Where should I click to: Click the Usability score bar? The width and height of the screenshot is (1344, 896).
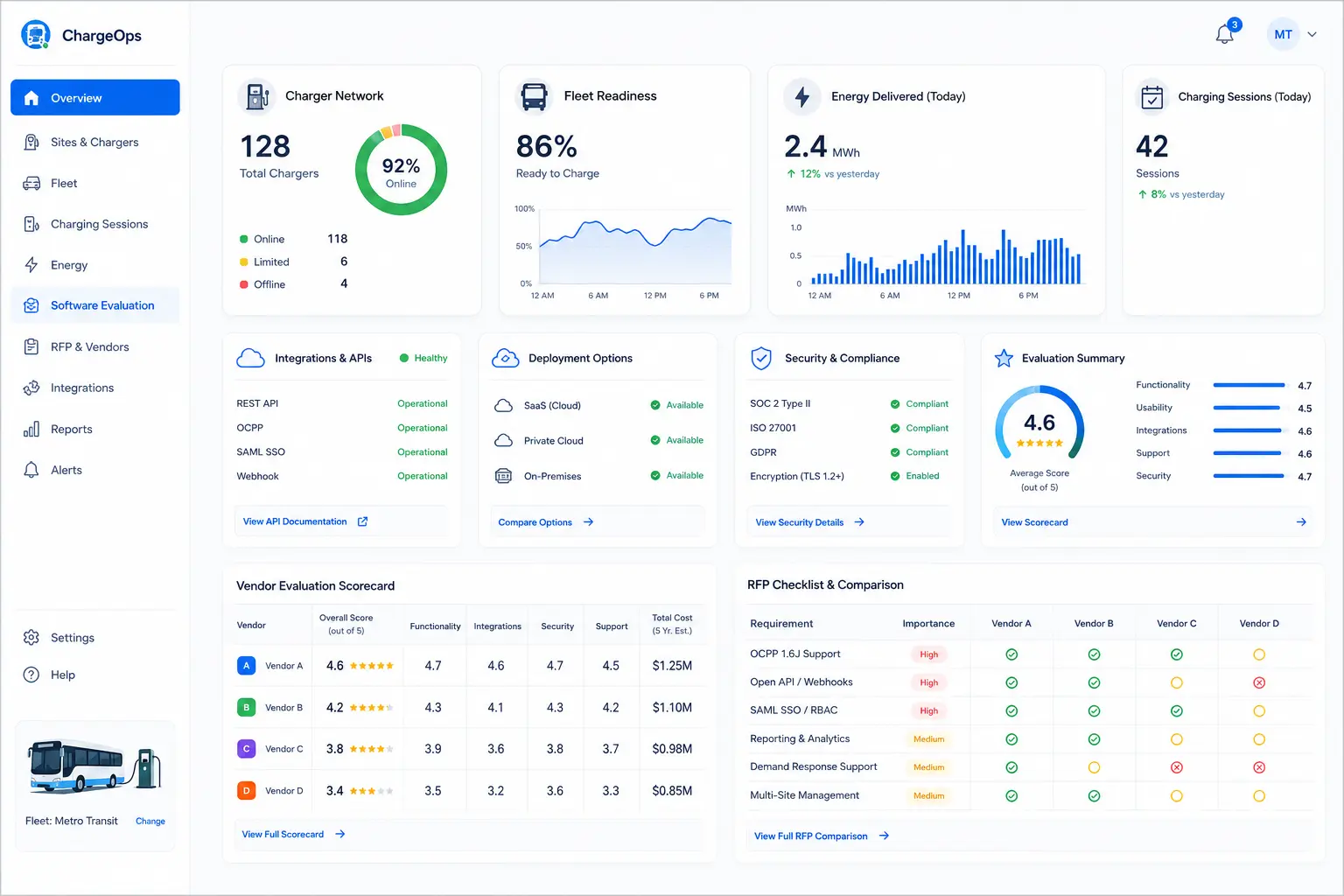pos(1247,408)
